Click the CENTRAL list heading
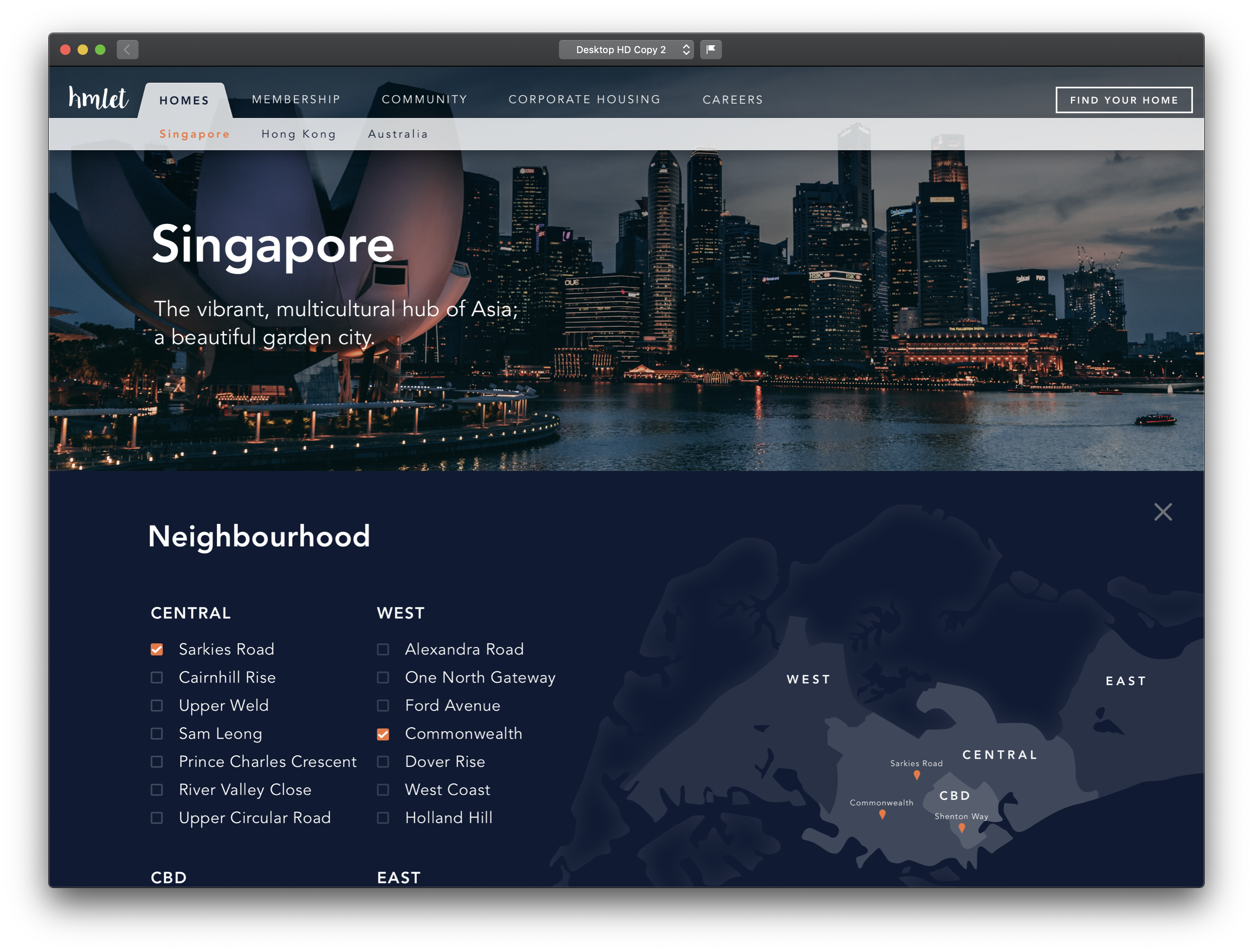The image size is (1253, 952). pos(190,613)
